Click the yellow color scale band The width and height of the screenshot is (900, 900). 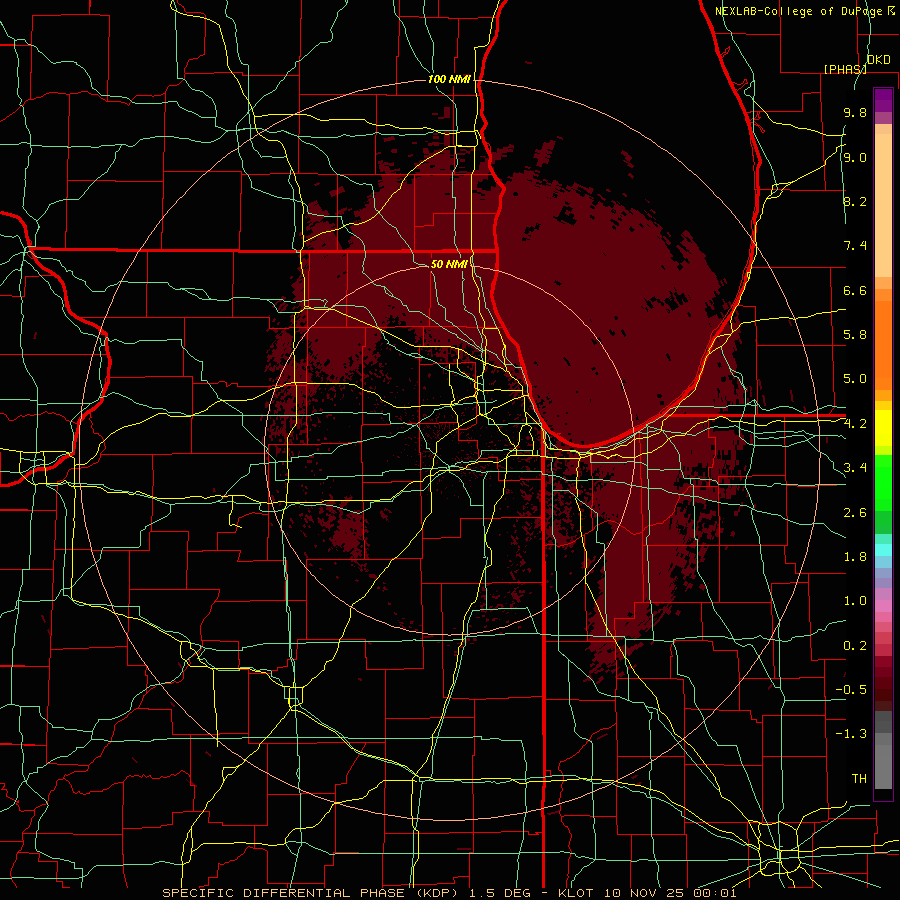click(x=883, y=428)
